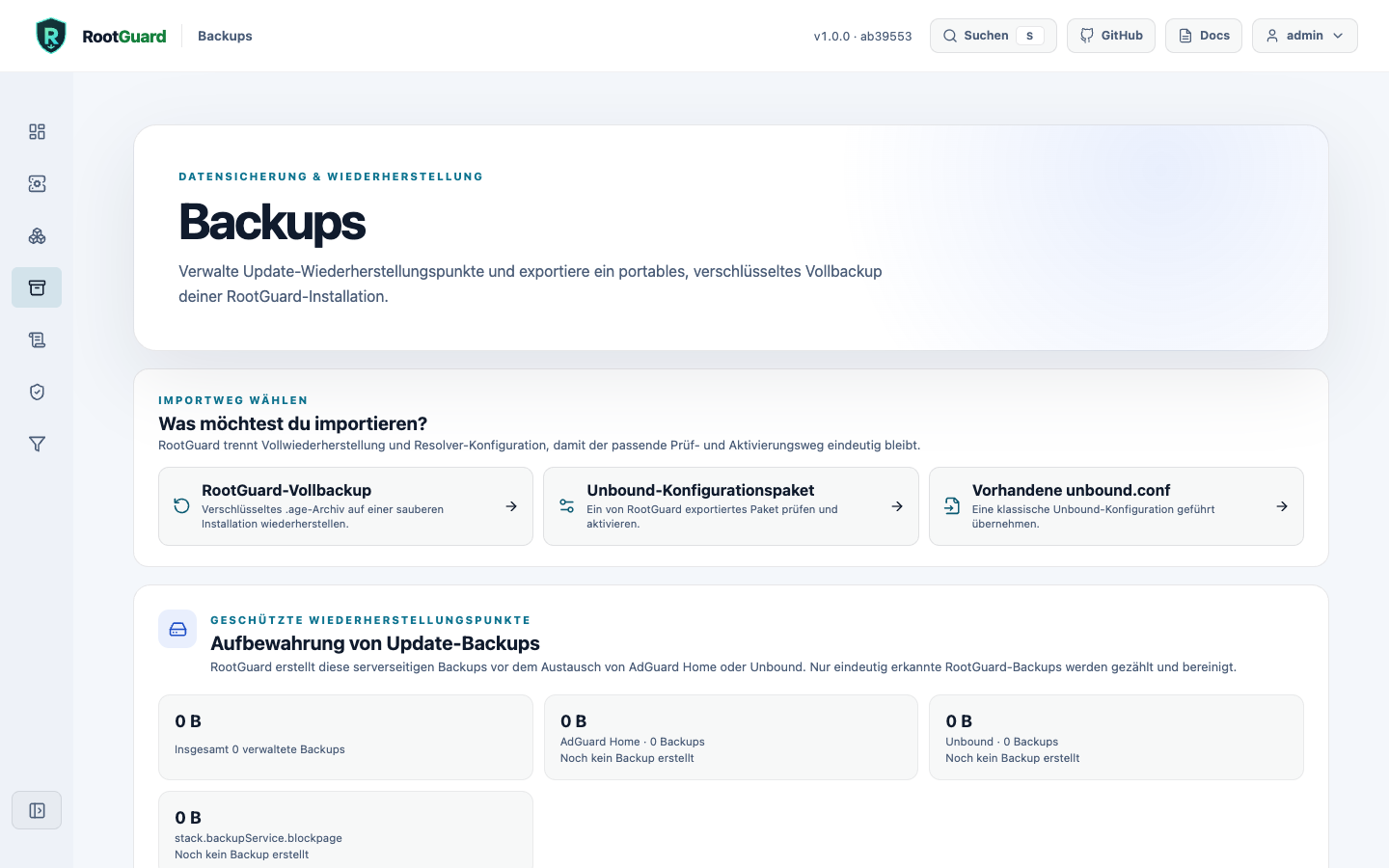Click the stack.backupService.blockpage card

coord(345,829)
